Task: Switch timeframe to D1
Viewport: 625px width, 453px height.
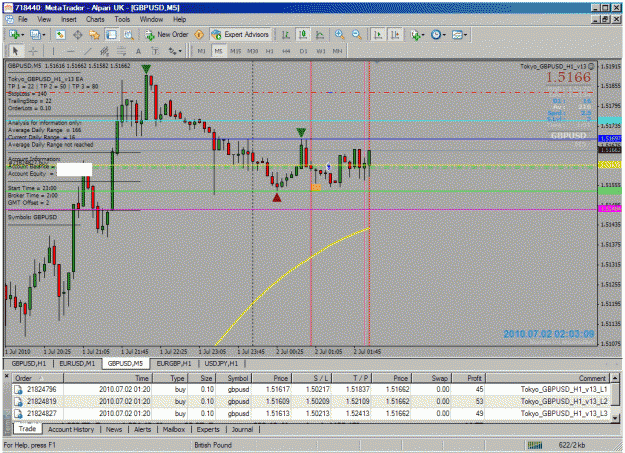Action: point(303,51)
